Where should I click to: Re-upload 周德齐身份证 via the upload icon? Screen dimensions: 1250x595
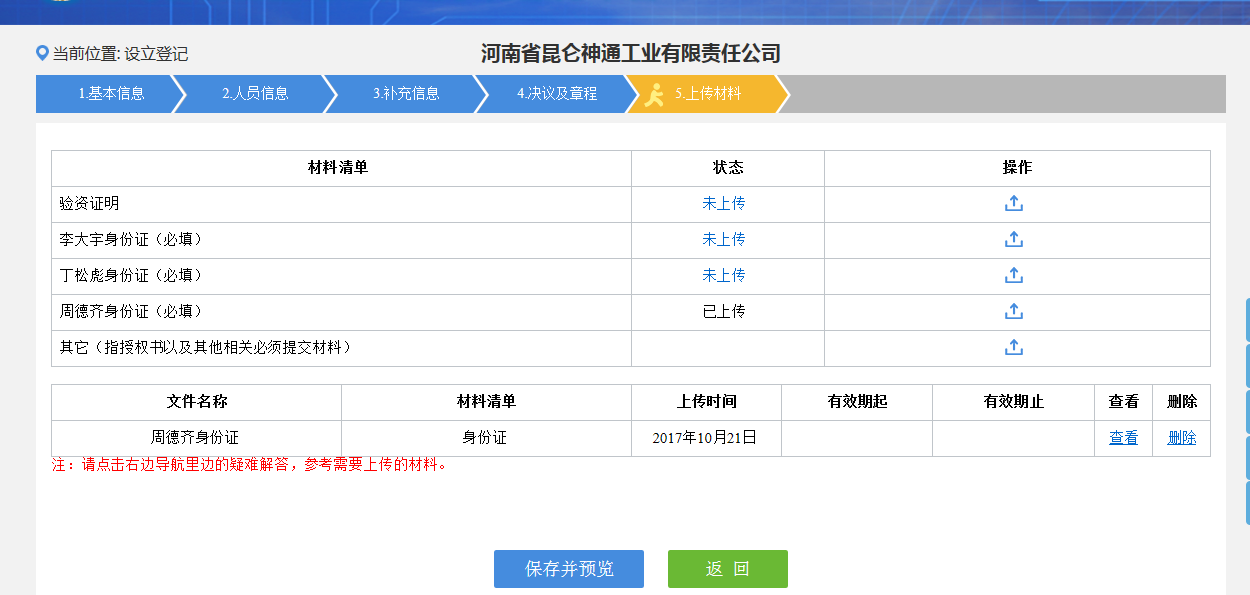1014,311
